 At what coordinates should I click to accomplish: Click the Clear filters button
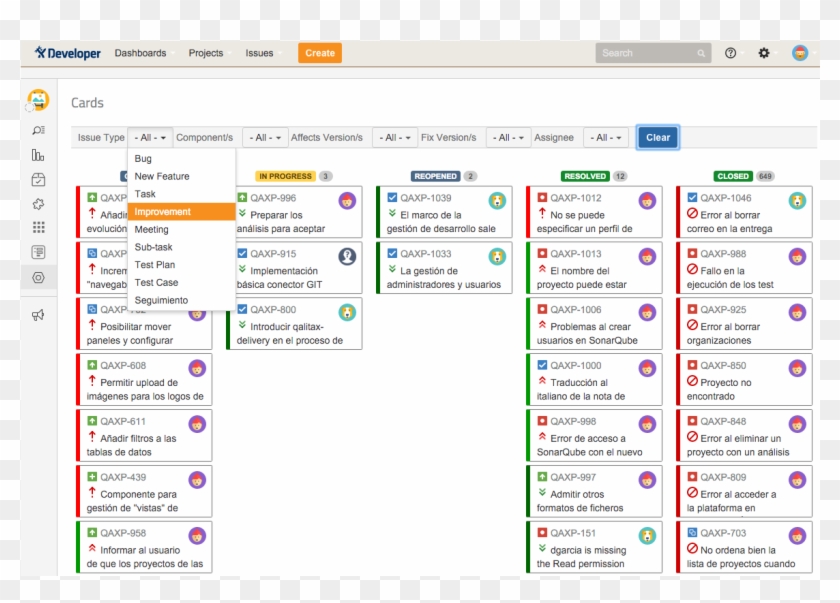(657, 137)
